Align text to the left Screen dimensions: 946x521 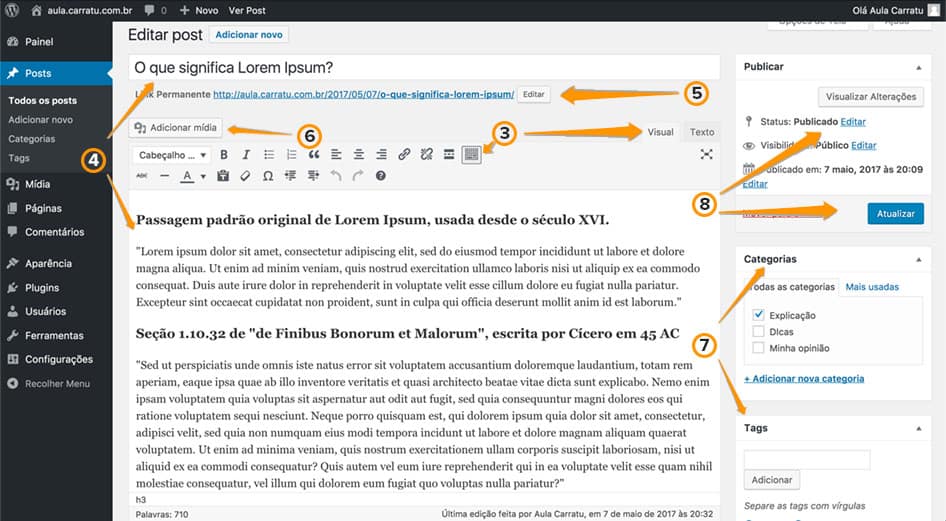tap(336, 155)
